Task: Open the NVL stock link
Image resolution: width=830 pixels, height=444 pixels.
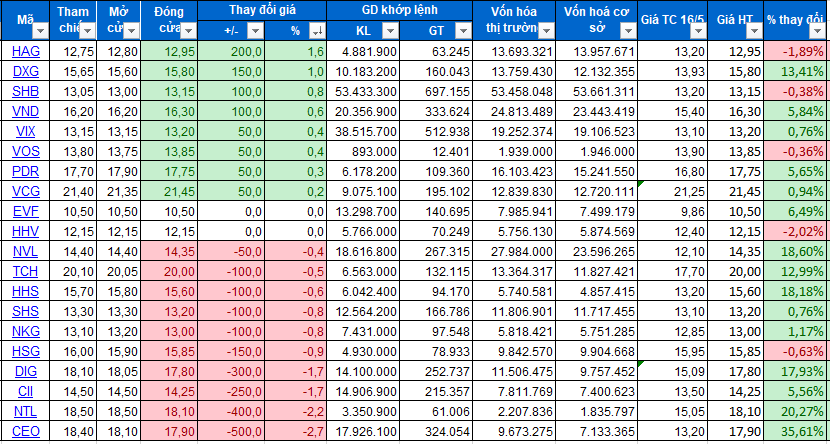Action: (x=26, y=251)
